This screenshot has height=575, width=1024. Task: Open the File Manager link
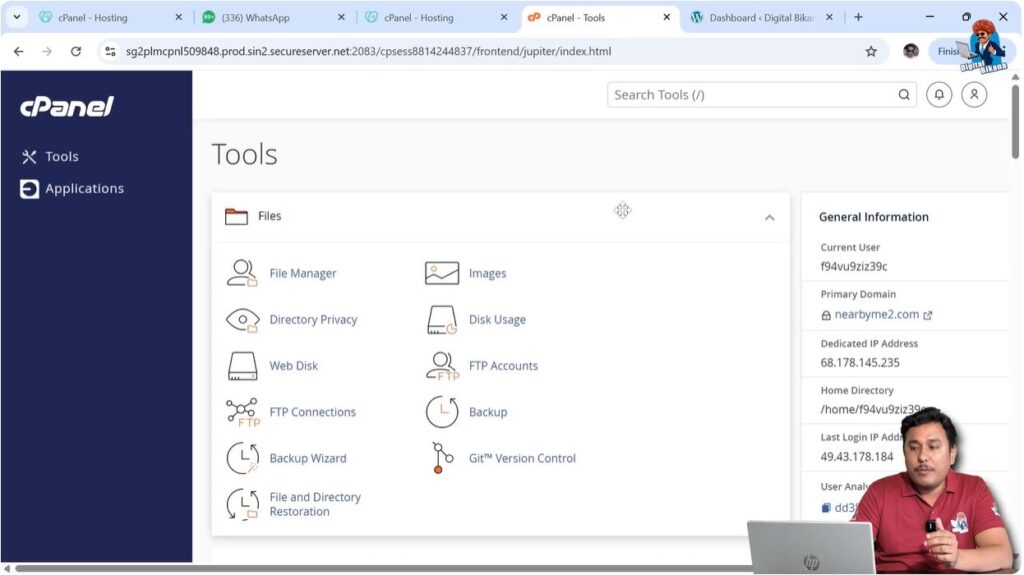pyautogui.click(x=303, y=273)
